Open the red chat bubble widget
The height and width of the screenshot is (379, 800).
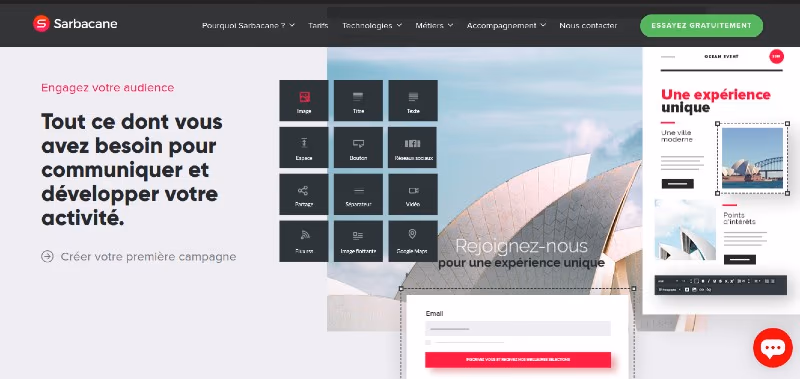tap(772, 348)
